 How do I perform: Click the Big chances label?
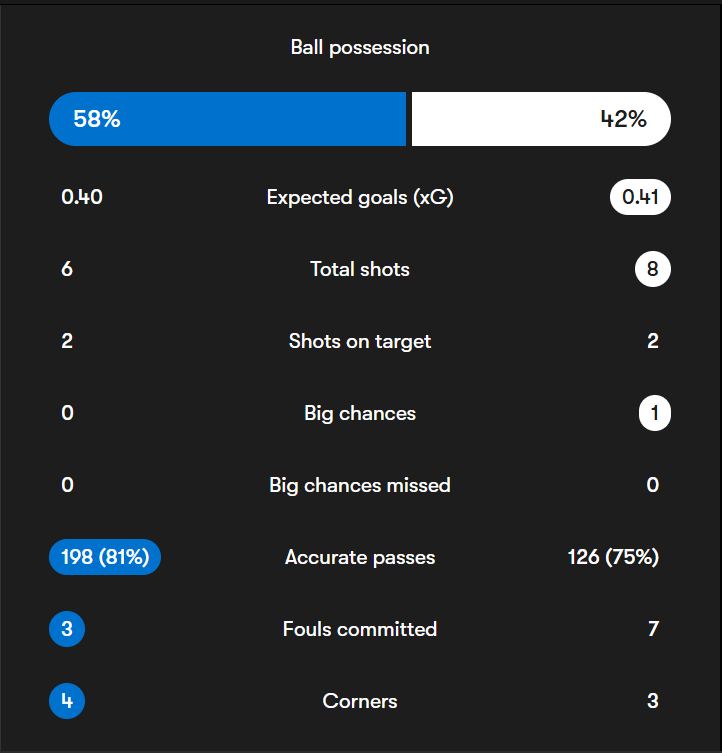pos(360,413)
